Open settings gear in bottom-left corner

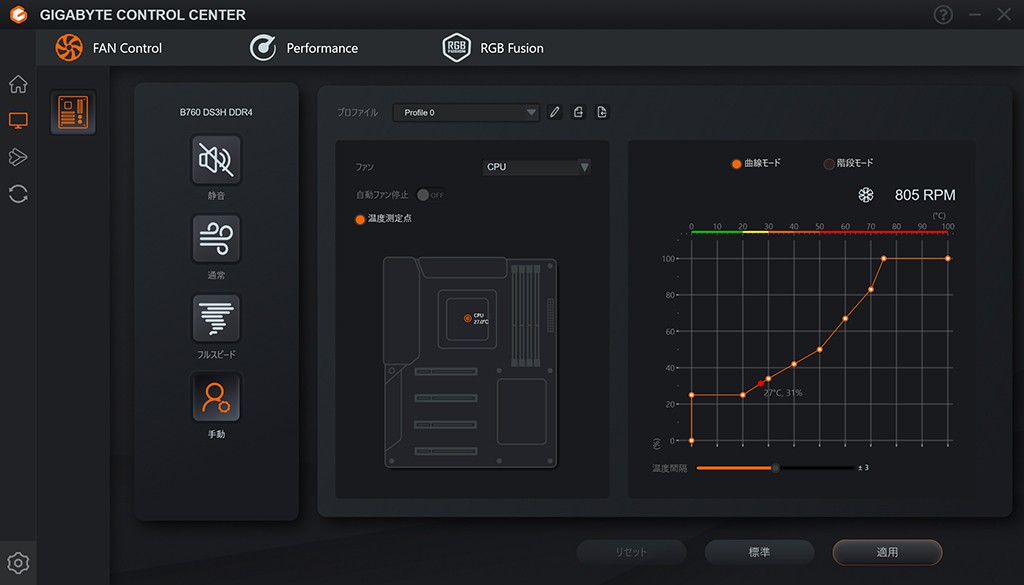click(17, 562)
